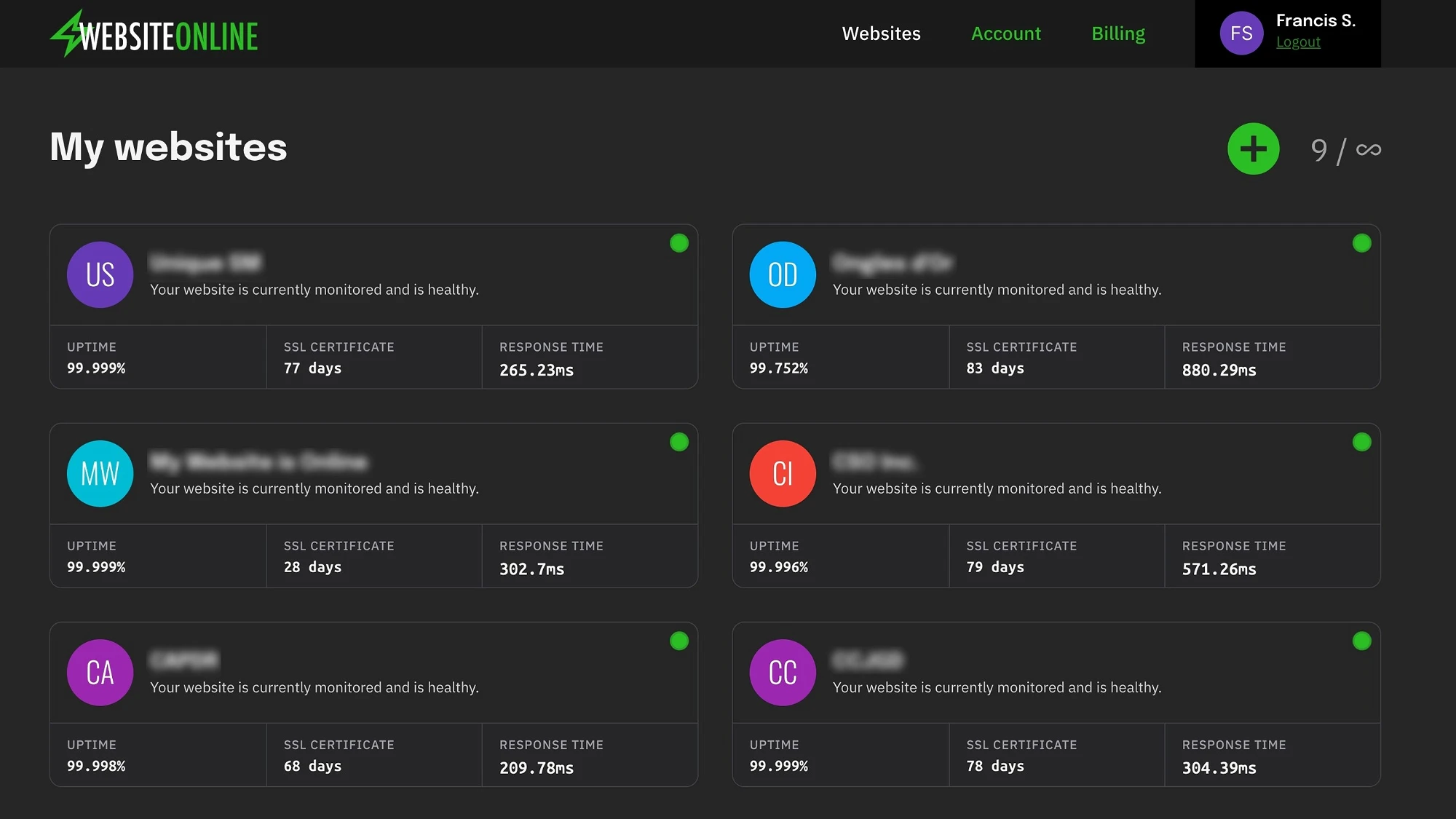Click the Logout link
1456x819 pixels.
pyautogui.click(x=1297, y=42)
